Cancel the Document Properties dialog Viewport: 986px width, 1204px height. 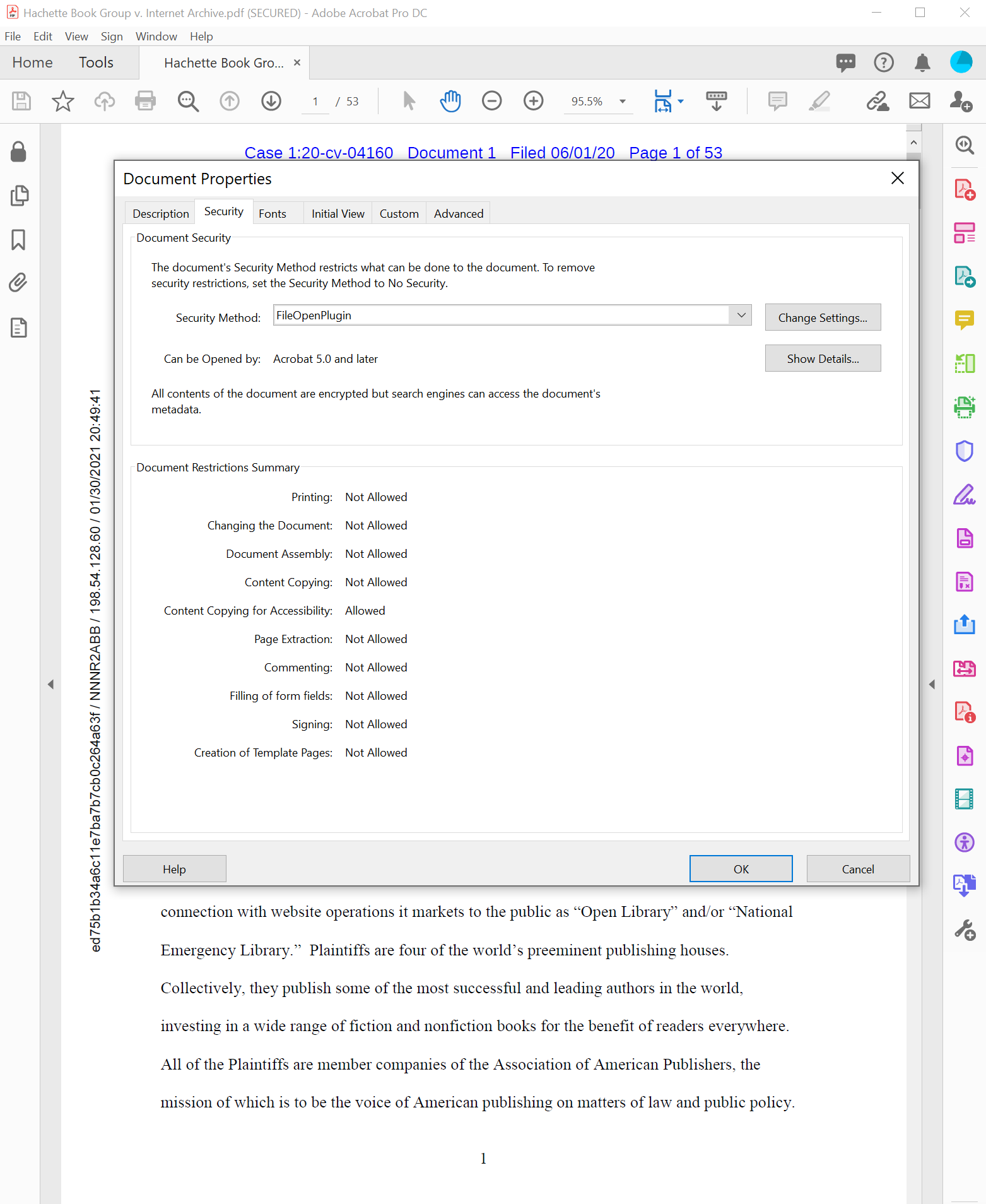858,869
